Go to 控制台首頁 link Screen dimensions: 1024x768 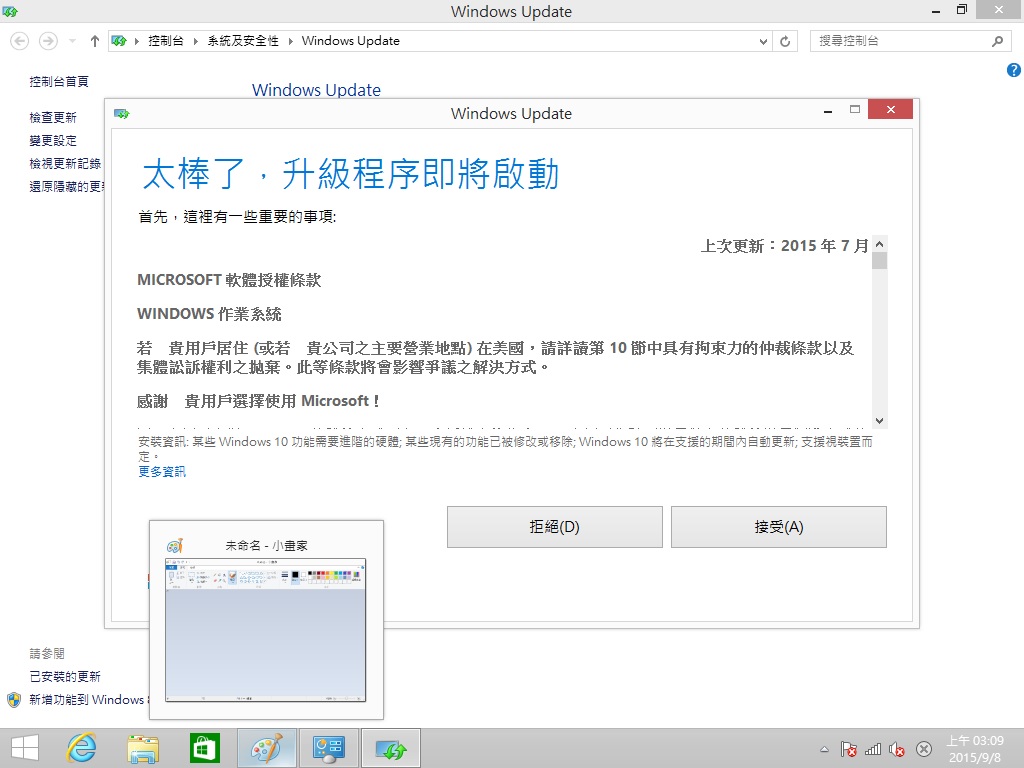[x=59, y=82]
